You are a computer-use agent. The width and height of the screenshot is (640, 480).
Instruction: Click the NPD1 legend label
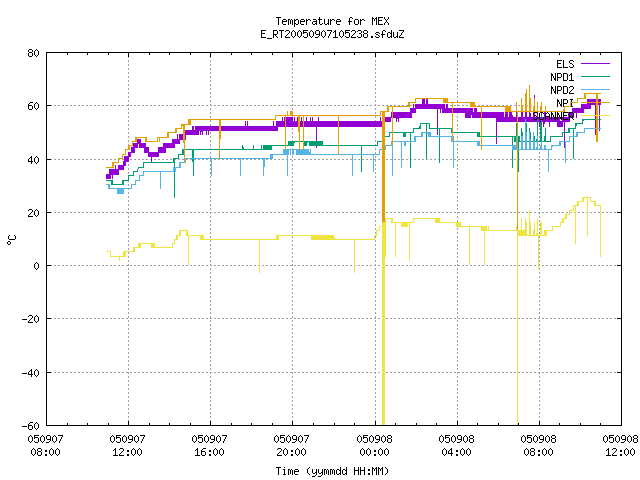pos(562,77)
